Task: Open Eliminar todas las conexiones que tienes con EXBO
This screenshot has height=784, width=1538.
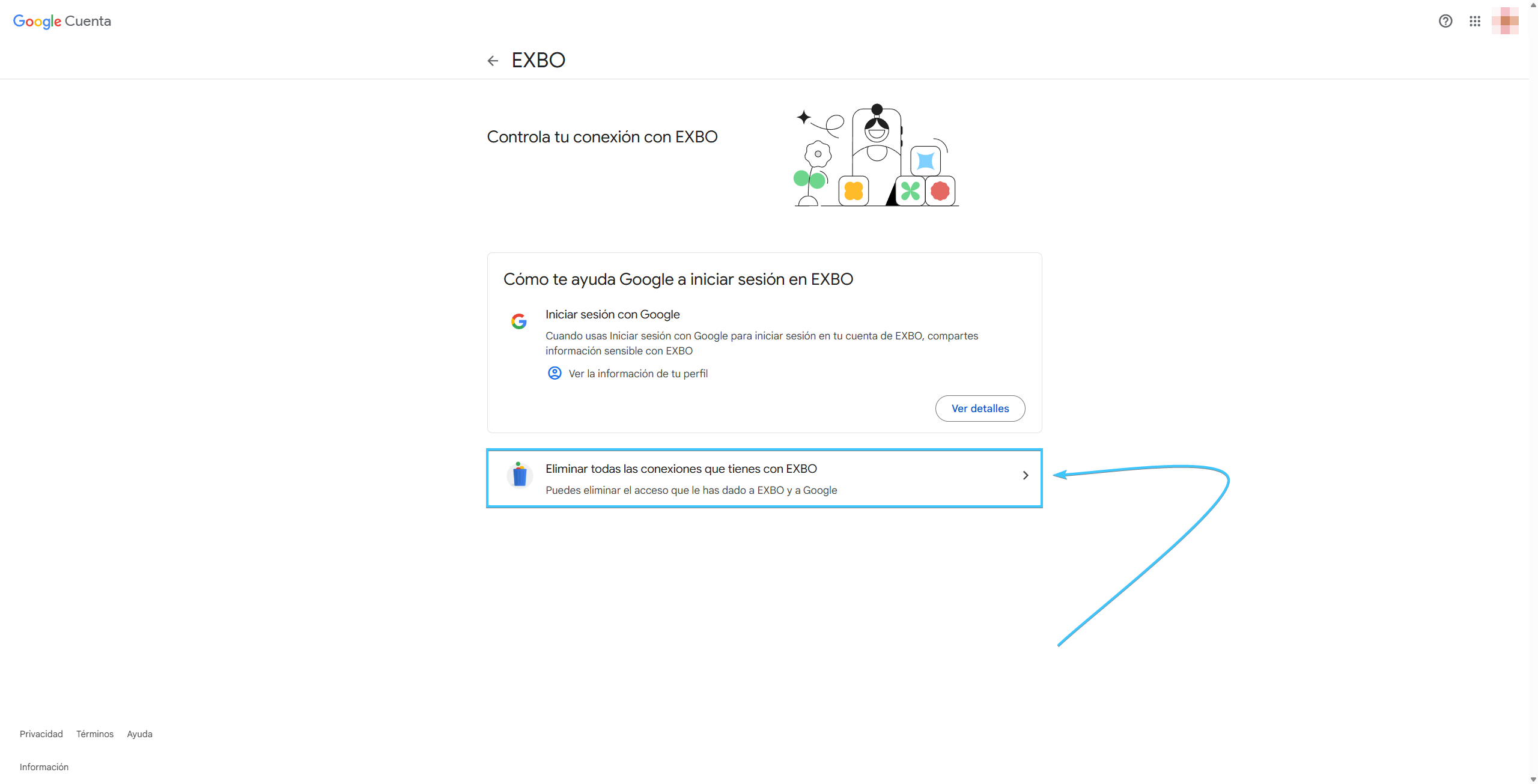Action: [x=764, y=478]
